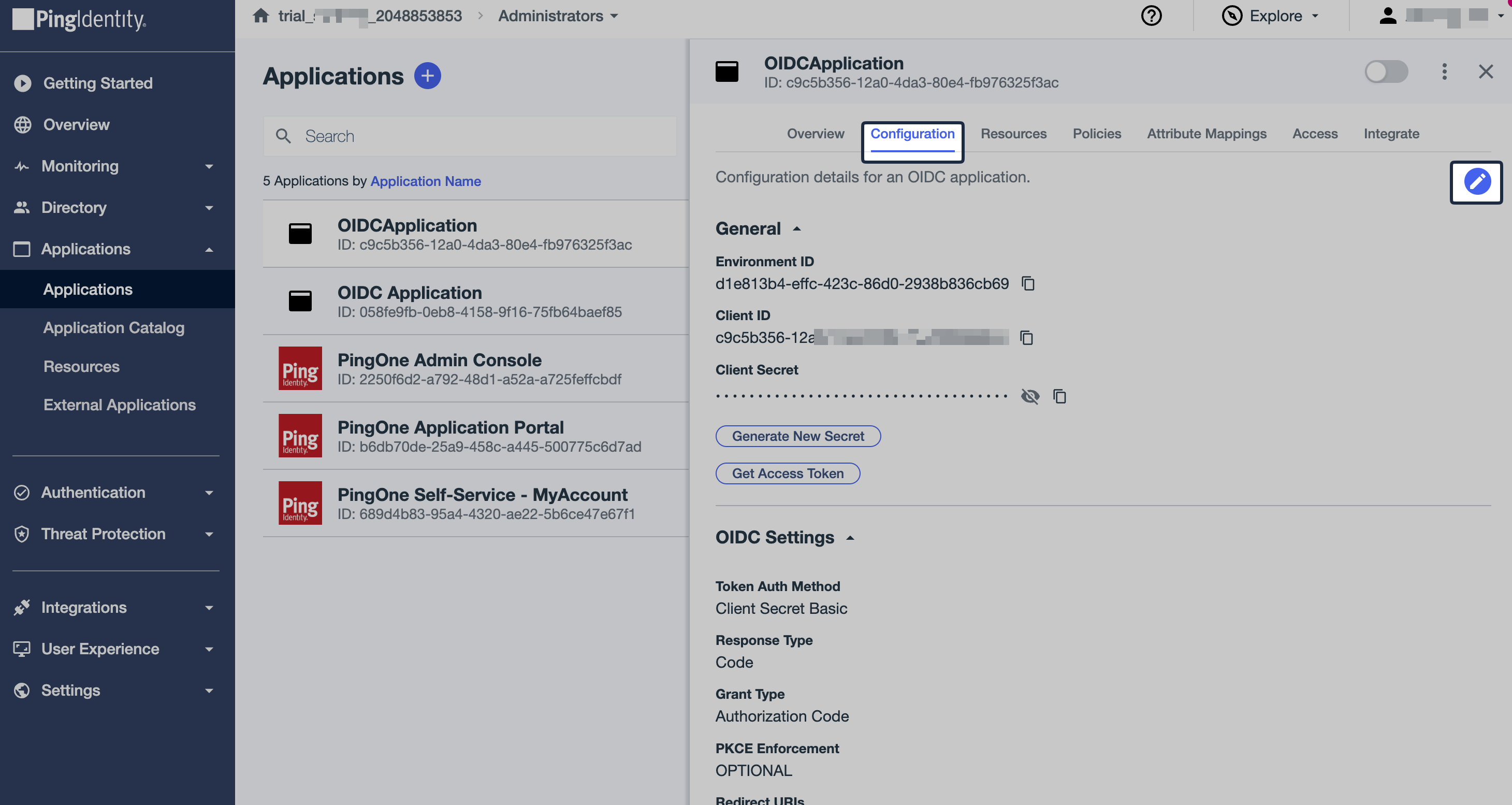Image resolution: width=1512 pixels, height=805 pixels.
Task: Click the home icon in the breadcrumb
Action: click(260, 16)
